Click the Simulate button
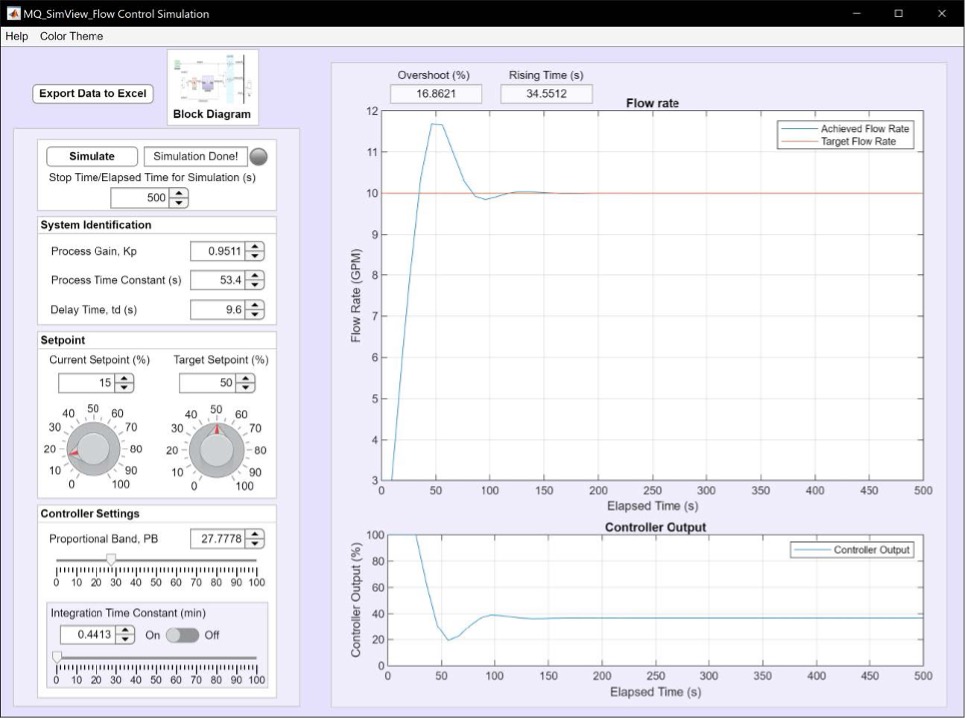This screenshot has height=721, width=967. point(91,157)
